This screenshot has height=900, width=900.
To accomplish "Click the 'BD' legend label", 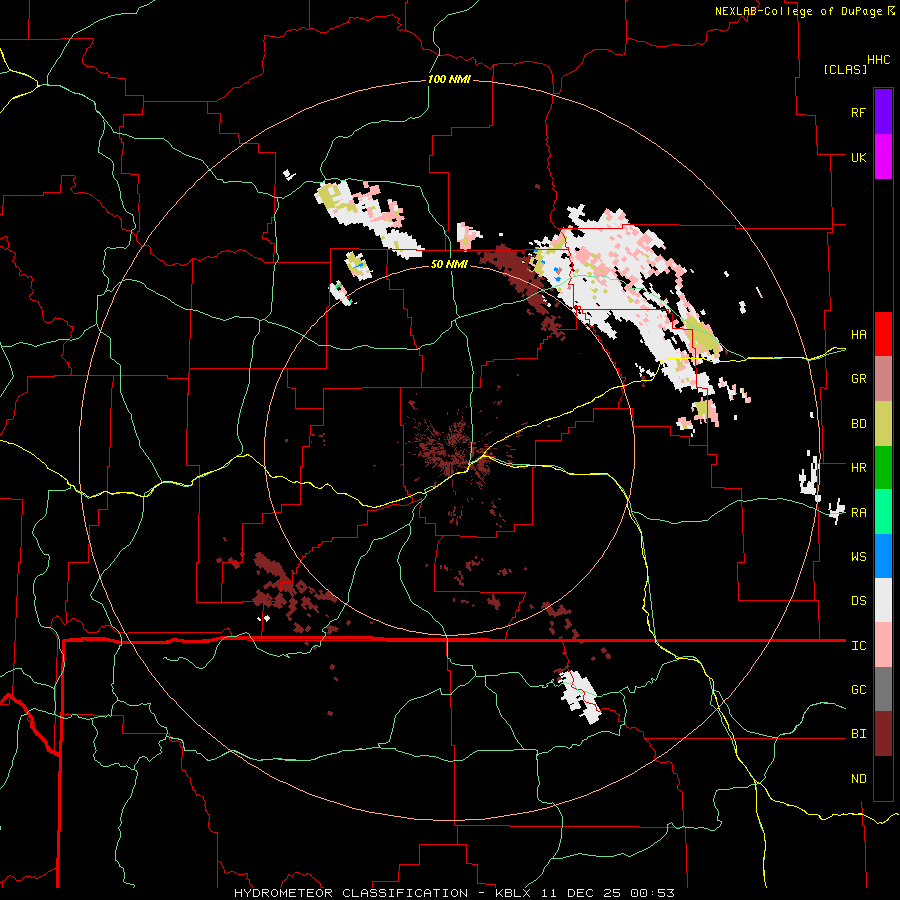I will (858, 424).
